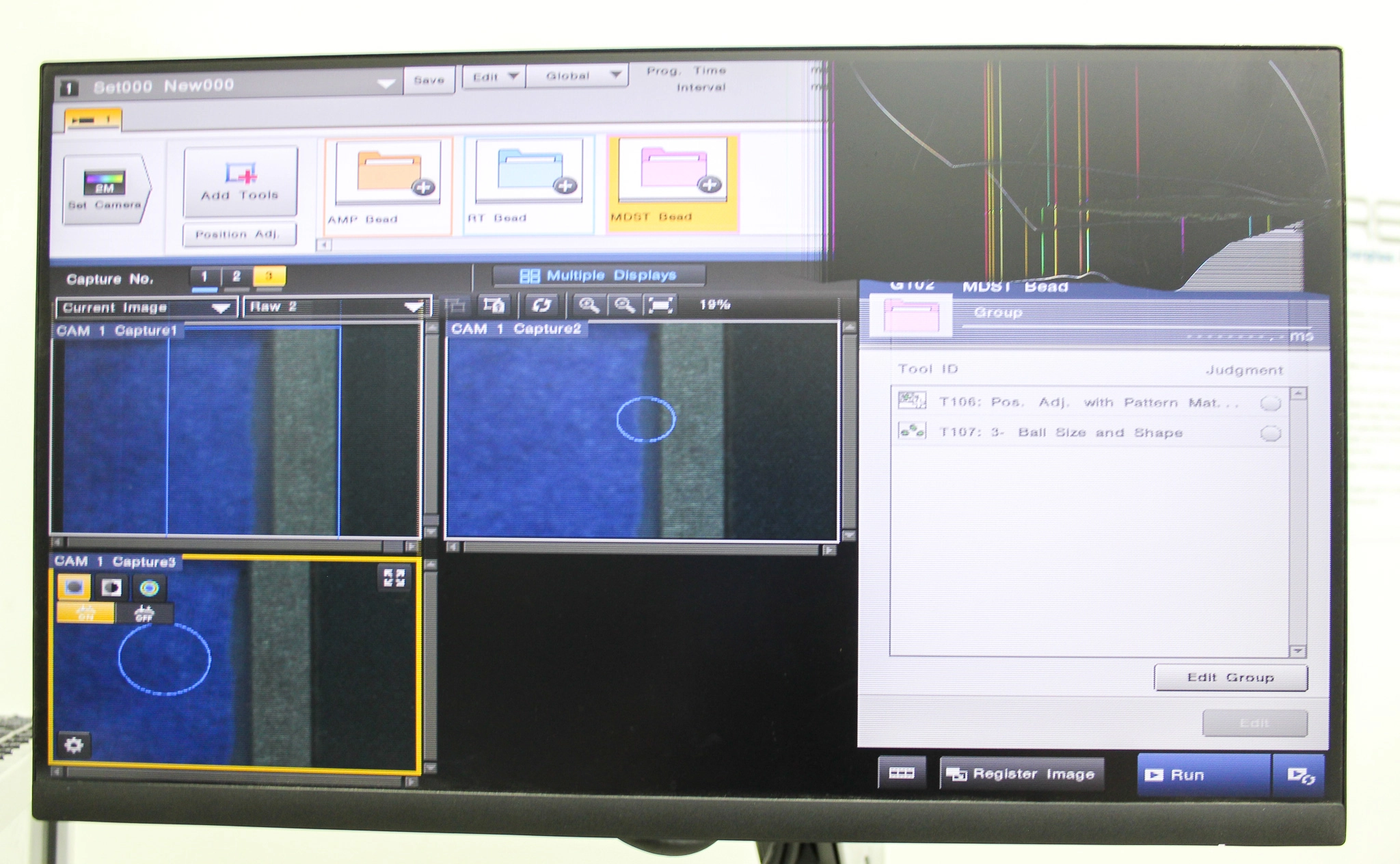This screenshot has width=1400, height=864.
Task: Open the Set000 New000 program dropdown
Action: click(x=228, y=86)
